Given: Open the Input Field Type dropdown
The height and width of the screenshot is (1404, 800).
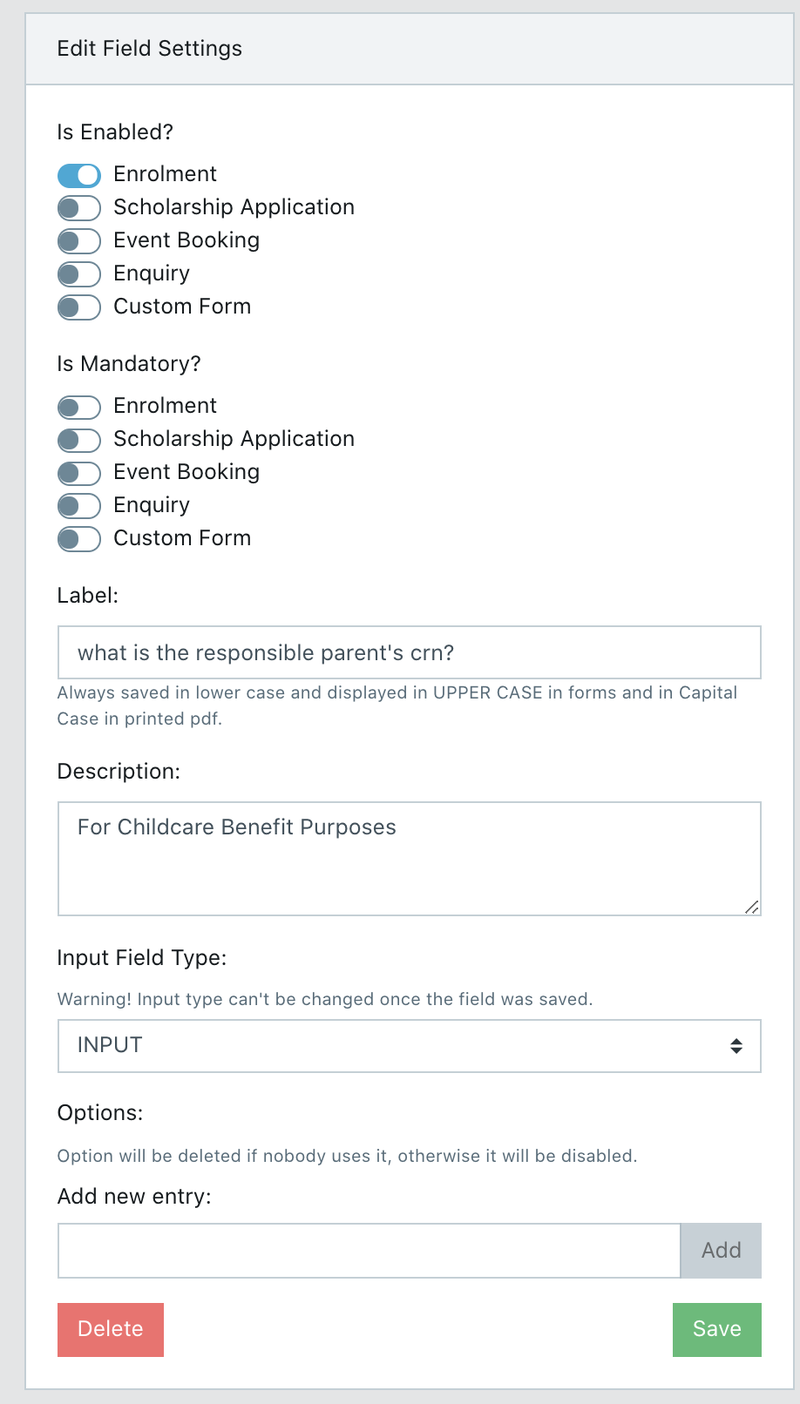Looking at the screenshot, I should coord(409,1046).
